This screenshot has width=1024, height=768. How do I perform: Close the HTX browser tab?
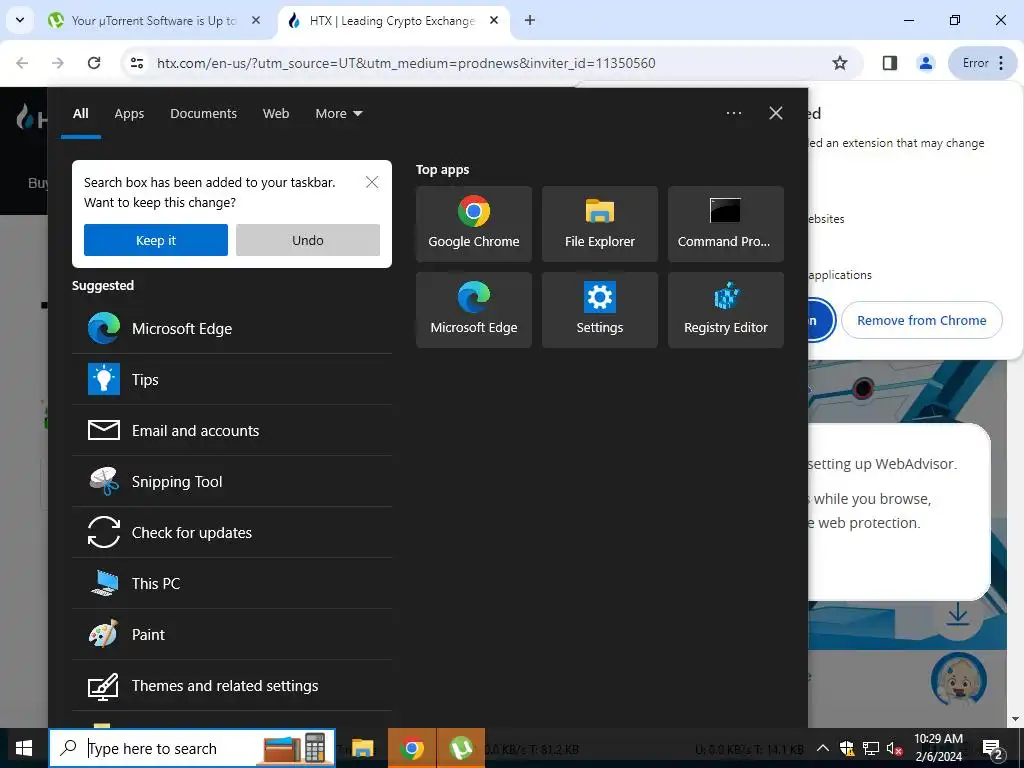click(494, 20)
